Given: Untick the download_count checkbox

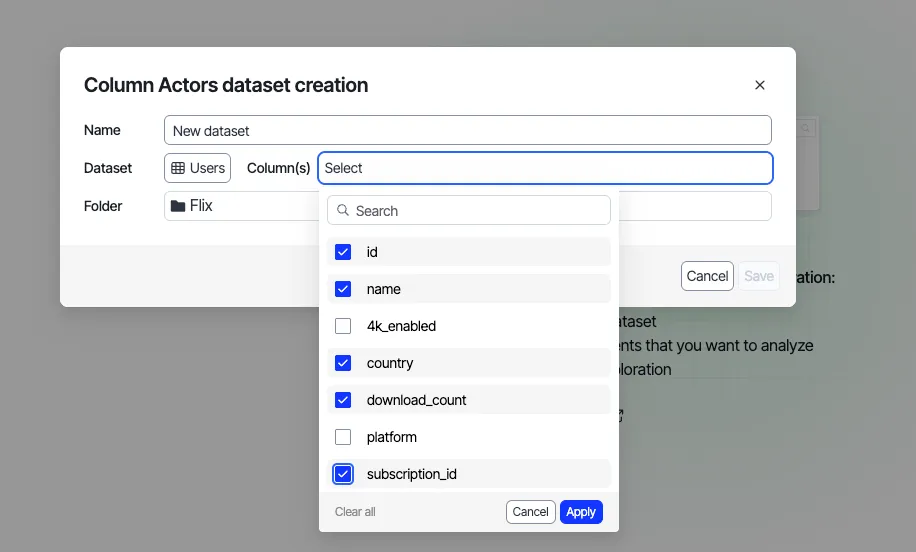Looking at the screenshot, I should pyautogui.click(x=343, y=400).
